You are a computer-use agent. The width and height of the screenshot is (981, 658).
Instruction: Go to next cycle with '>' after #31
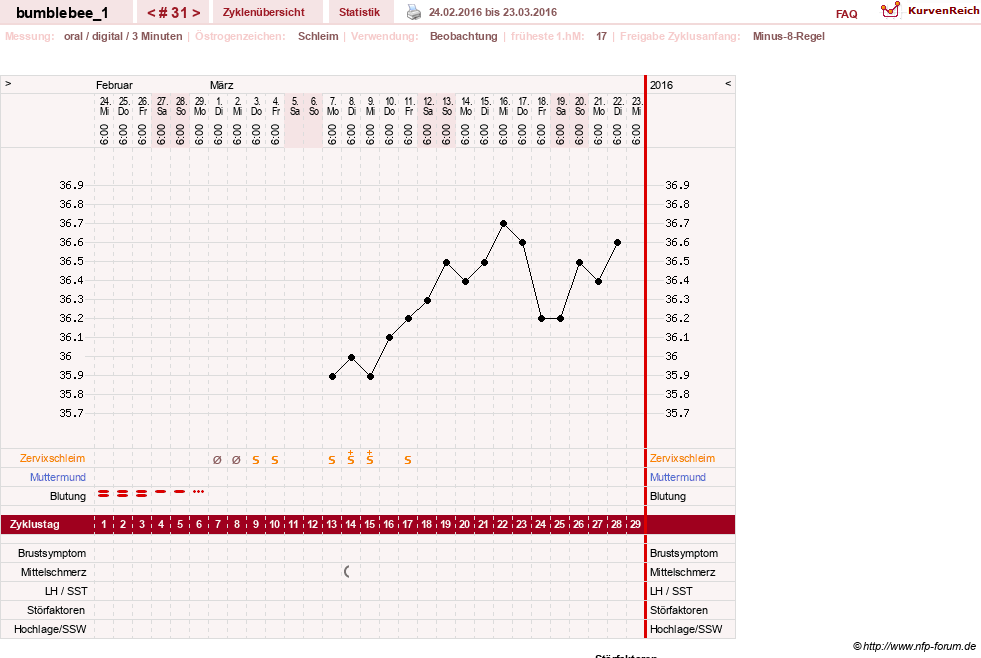(x=196, y=13)
